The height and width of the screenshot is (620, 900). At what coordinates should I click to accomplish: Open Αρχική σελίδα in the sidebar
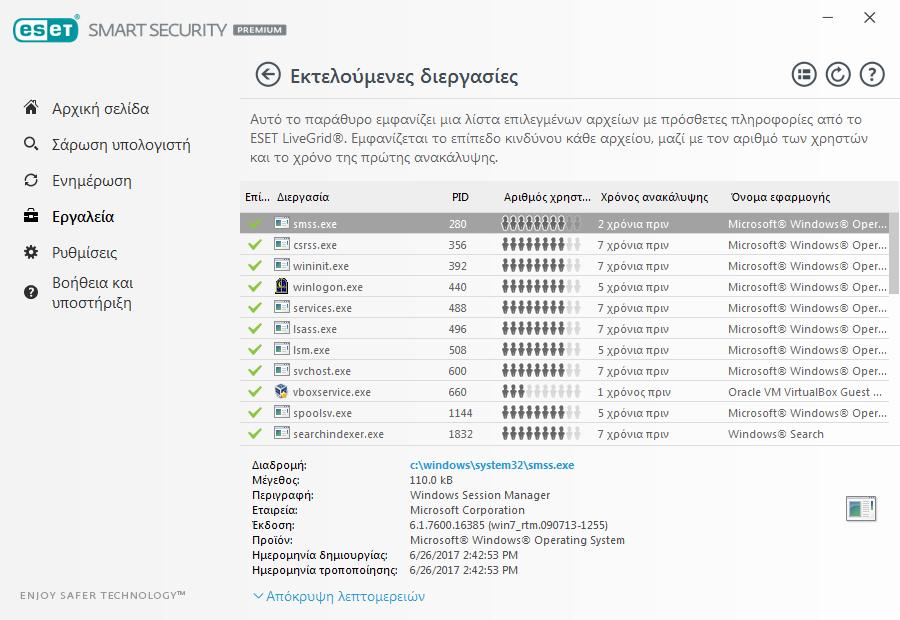coord(100,108)
